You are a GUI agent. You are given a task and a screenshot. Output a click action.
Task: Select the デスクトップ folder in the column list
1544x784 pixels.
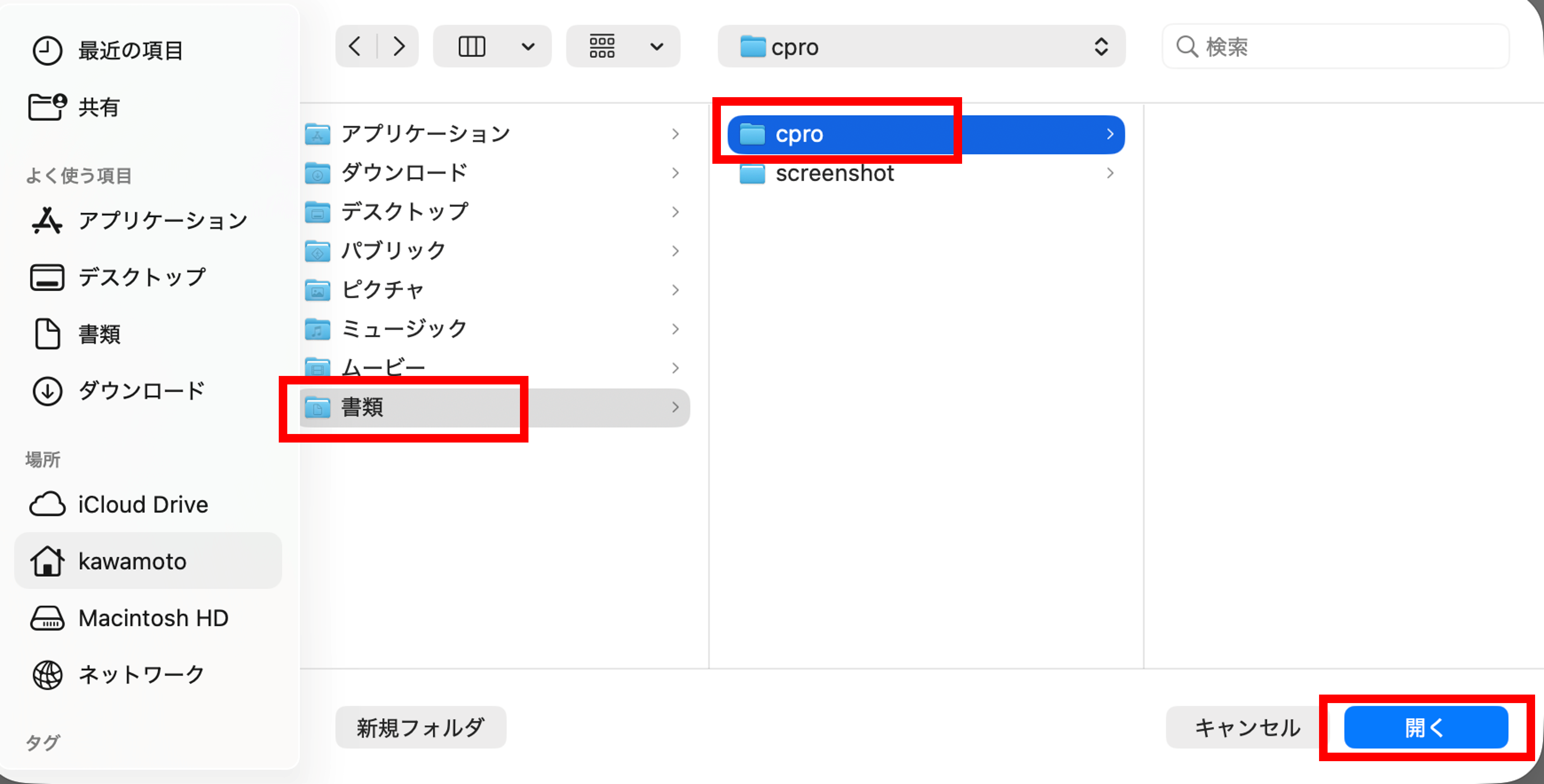point(494,212)
